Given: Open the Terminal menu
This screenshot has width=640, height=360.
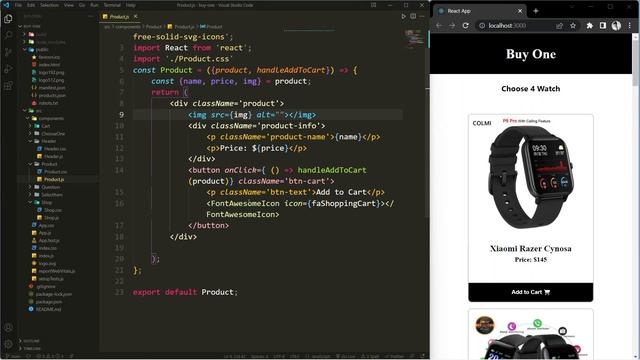Looking at the screenshot, I should coord(112,5).
